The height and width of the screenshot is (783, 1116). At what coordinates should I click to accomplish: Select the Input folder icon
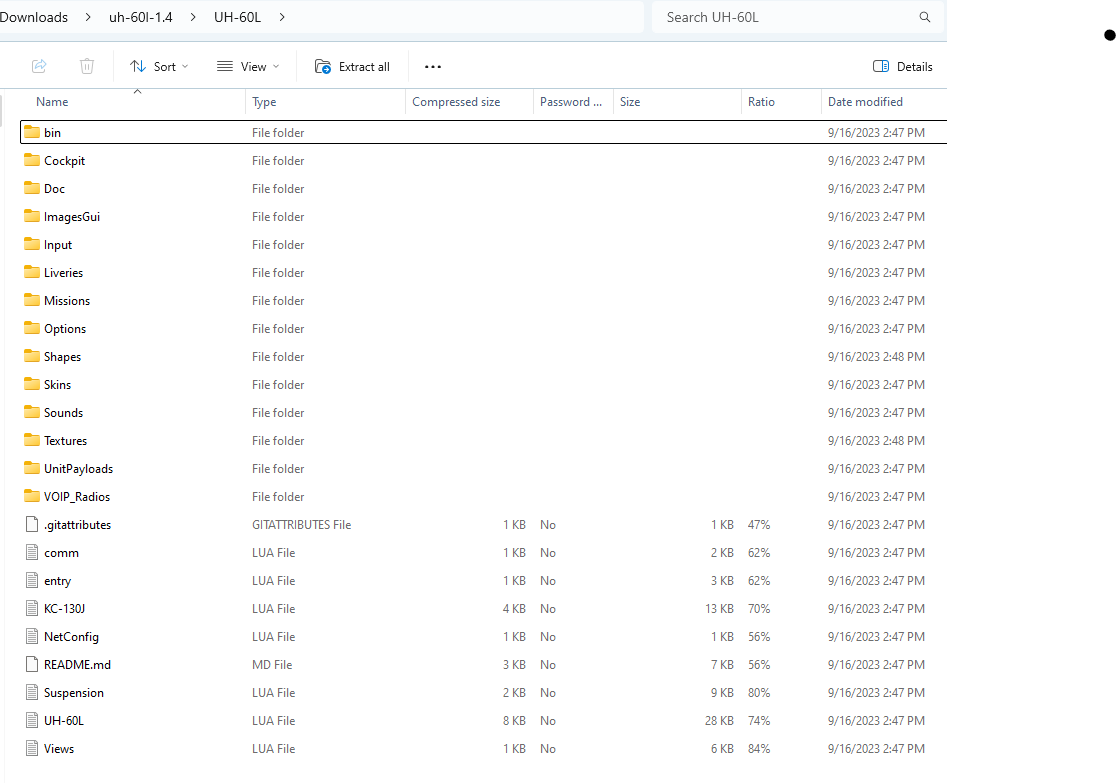32,244
